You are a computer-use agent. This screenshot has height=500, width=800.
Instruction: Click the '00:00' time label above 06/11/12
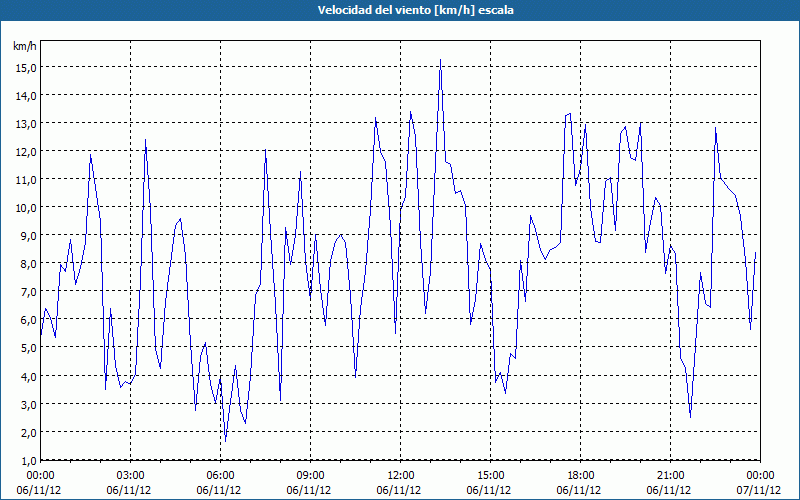coord(40,476)
